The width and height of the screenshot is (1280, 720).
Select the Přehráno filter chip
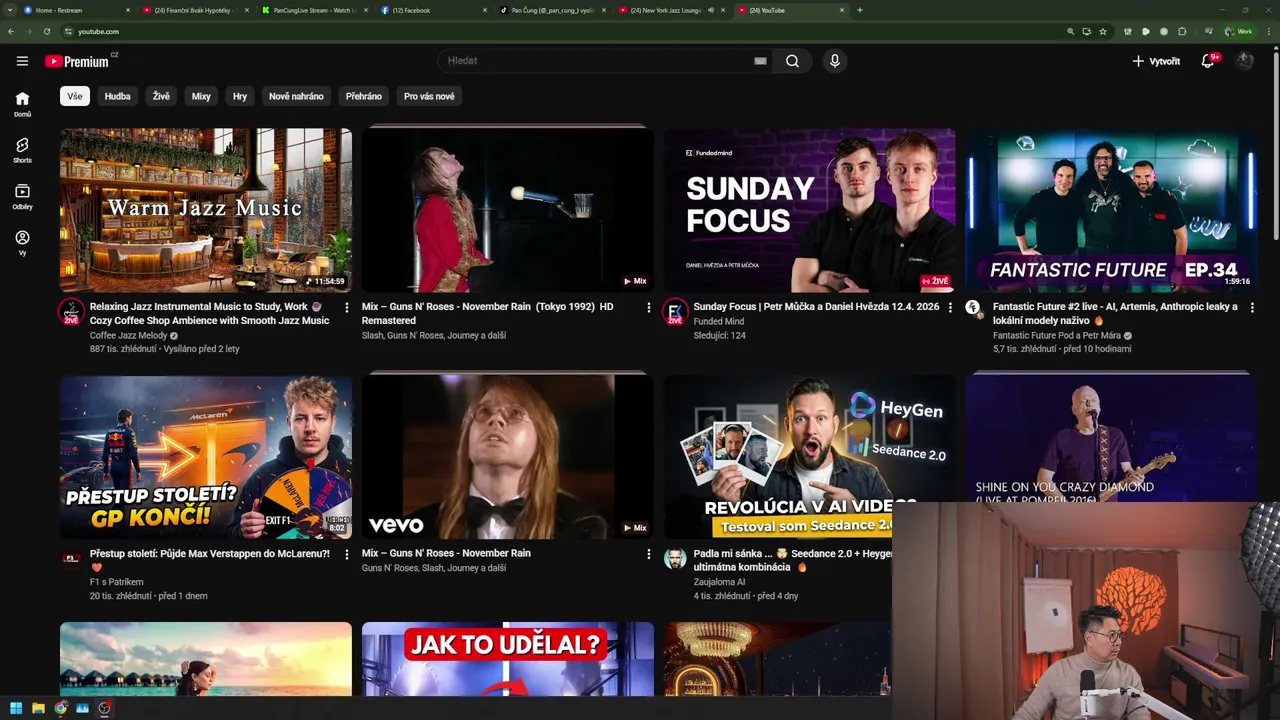point(364,96)
